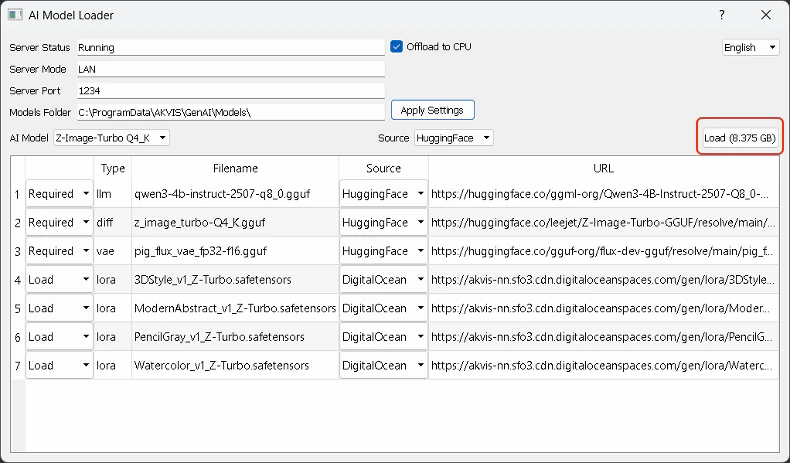Click the URL column header

603,169
